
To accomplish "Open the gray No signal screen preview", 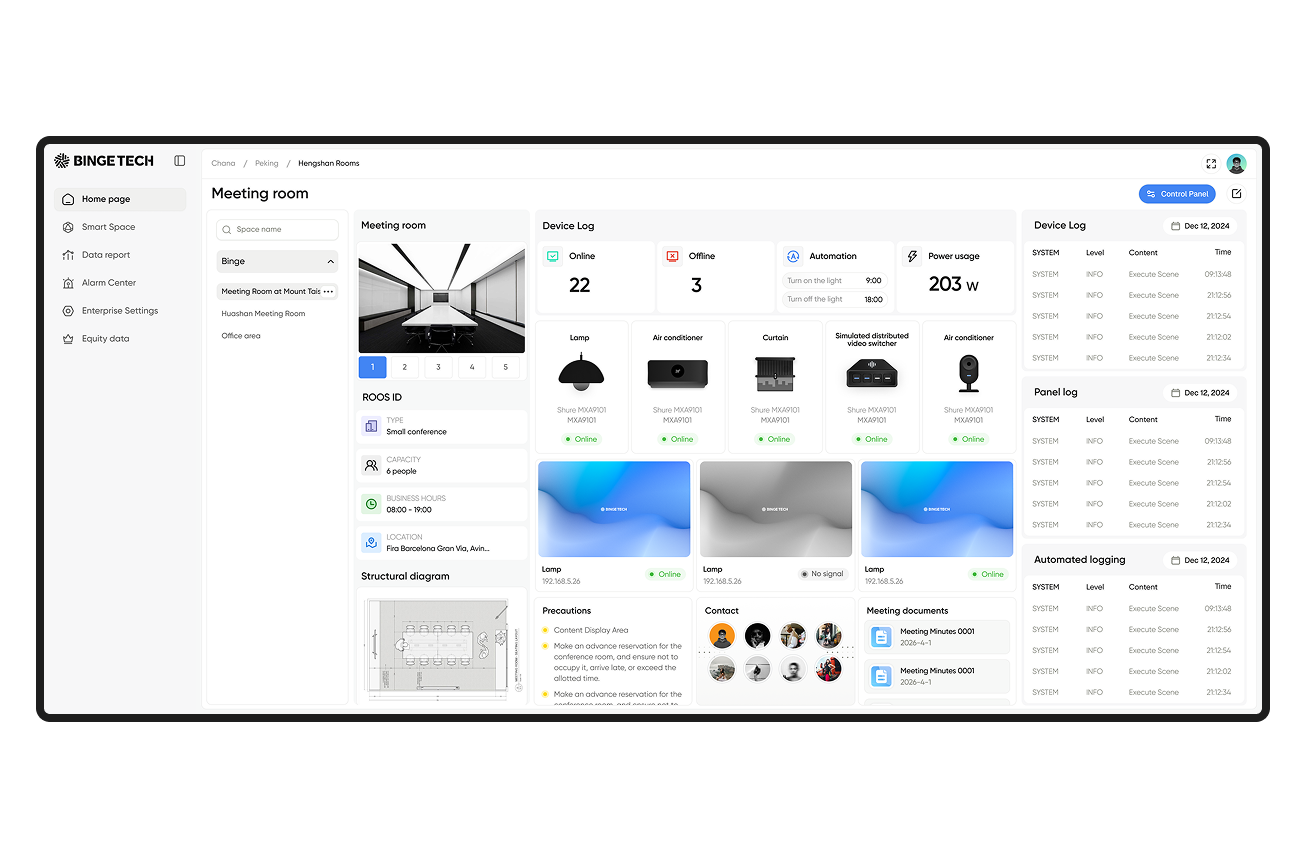I will [776, 509].
